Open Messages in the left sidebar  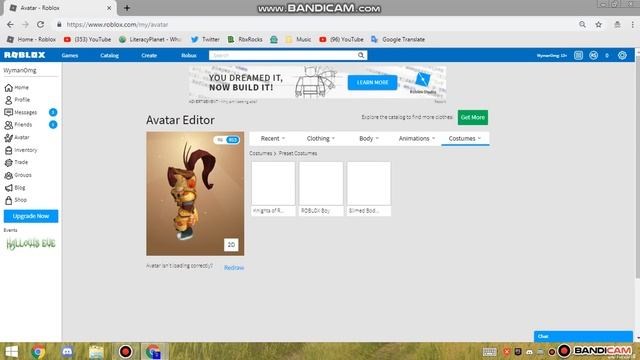coord(21,112)
